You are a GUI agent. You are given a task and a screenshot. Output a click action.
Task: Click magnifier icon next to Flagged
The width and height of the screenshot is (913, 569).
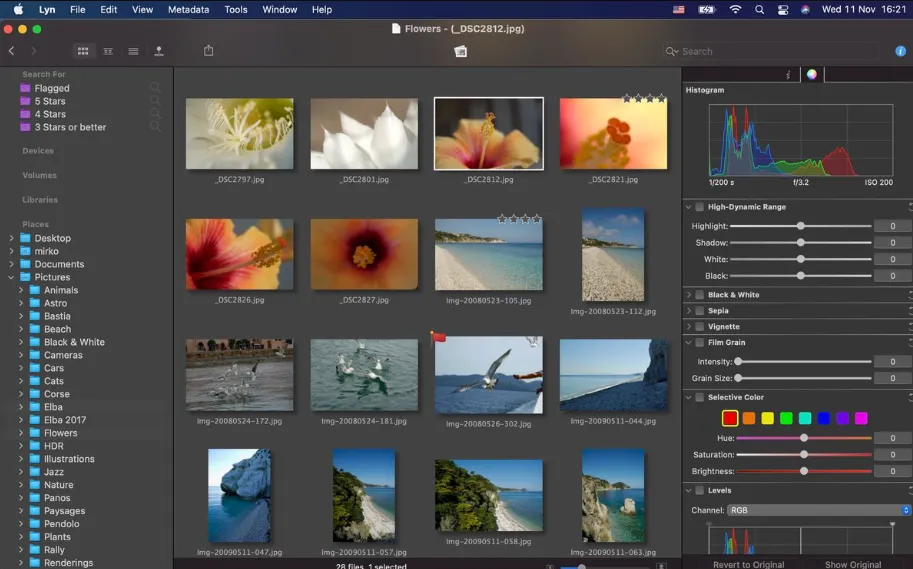coord(155,87)
